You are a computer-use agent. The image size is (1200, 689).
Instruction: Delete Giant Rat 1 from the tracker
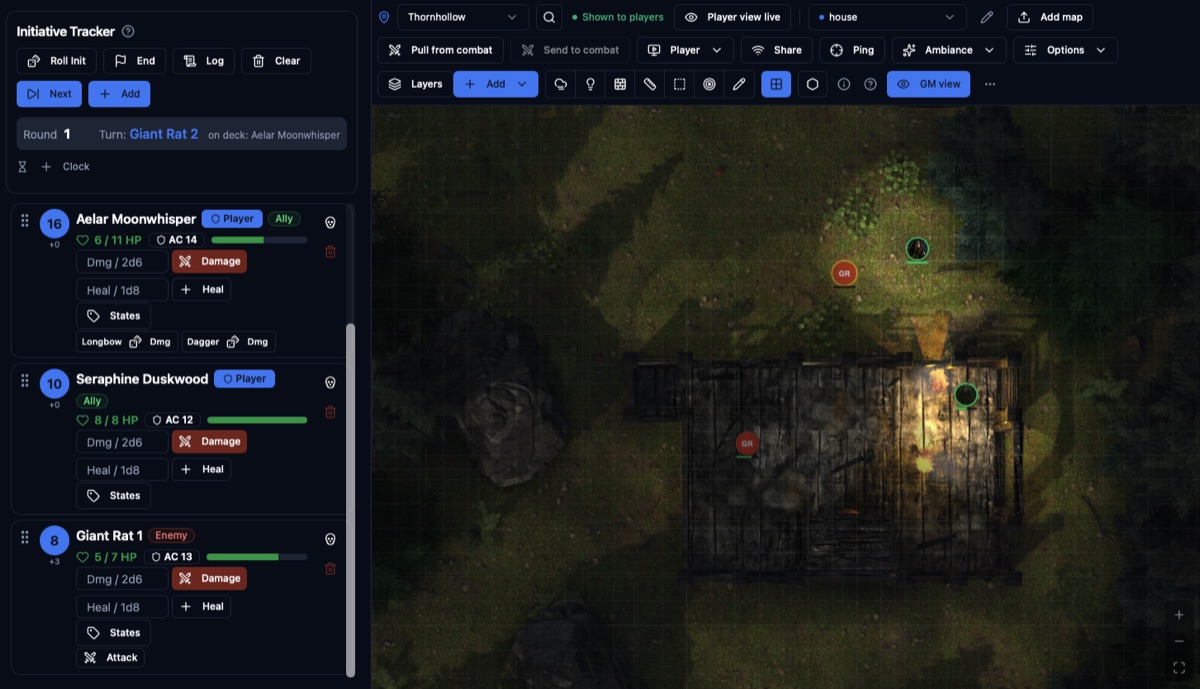[330, 569]
